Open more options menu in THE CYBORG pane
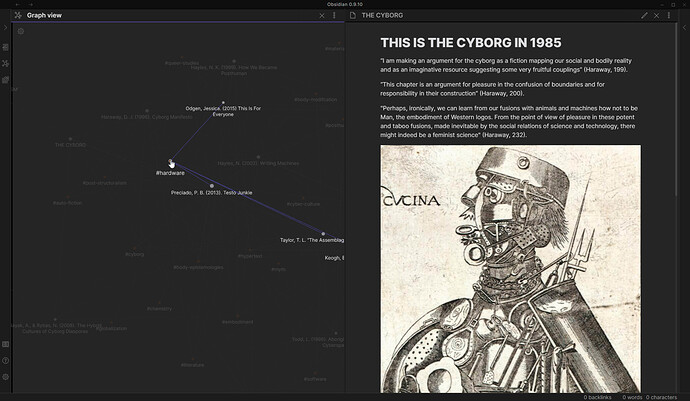 [670, 16]
